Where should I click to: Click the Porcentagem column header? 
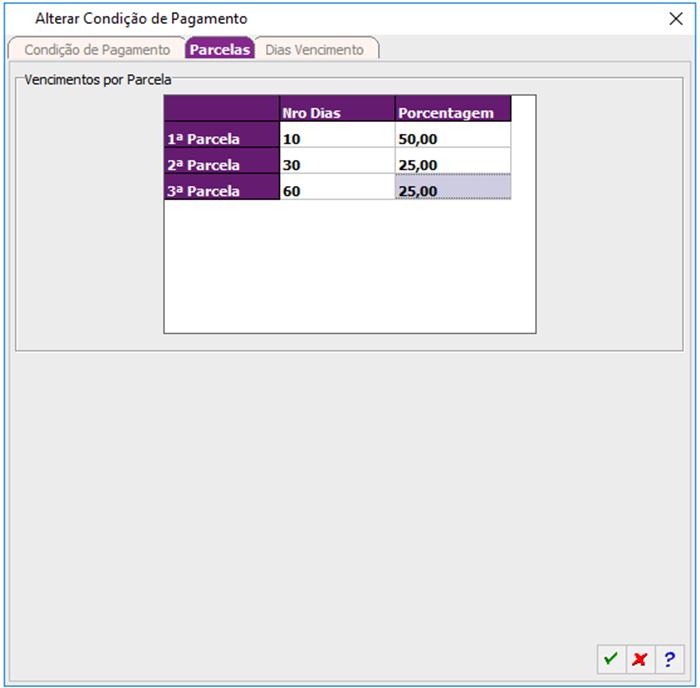point(453,108)
